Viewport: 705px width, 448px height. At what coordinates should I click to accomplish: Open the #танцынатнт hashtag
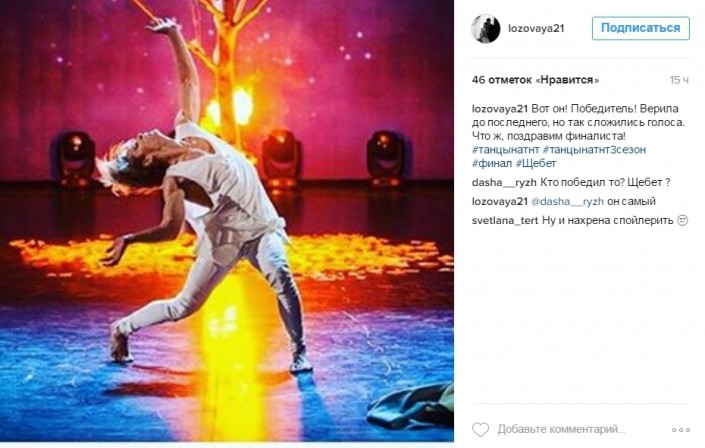pos(505,149)
